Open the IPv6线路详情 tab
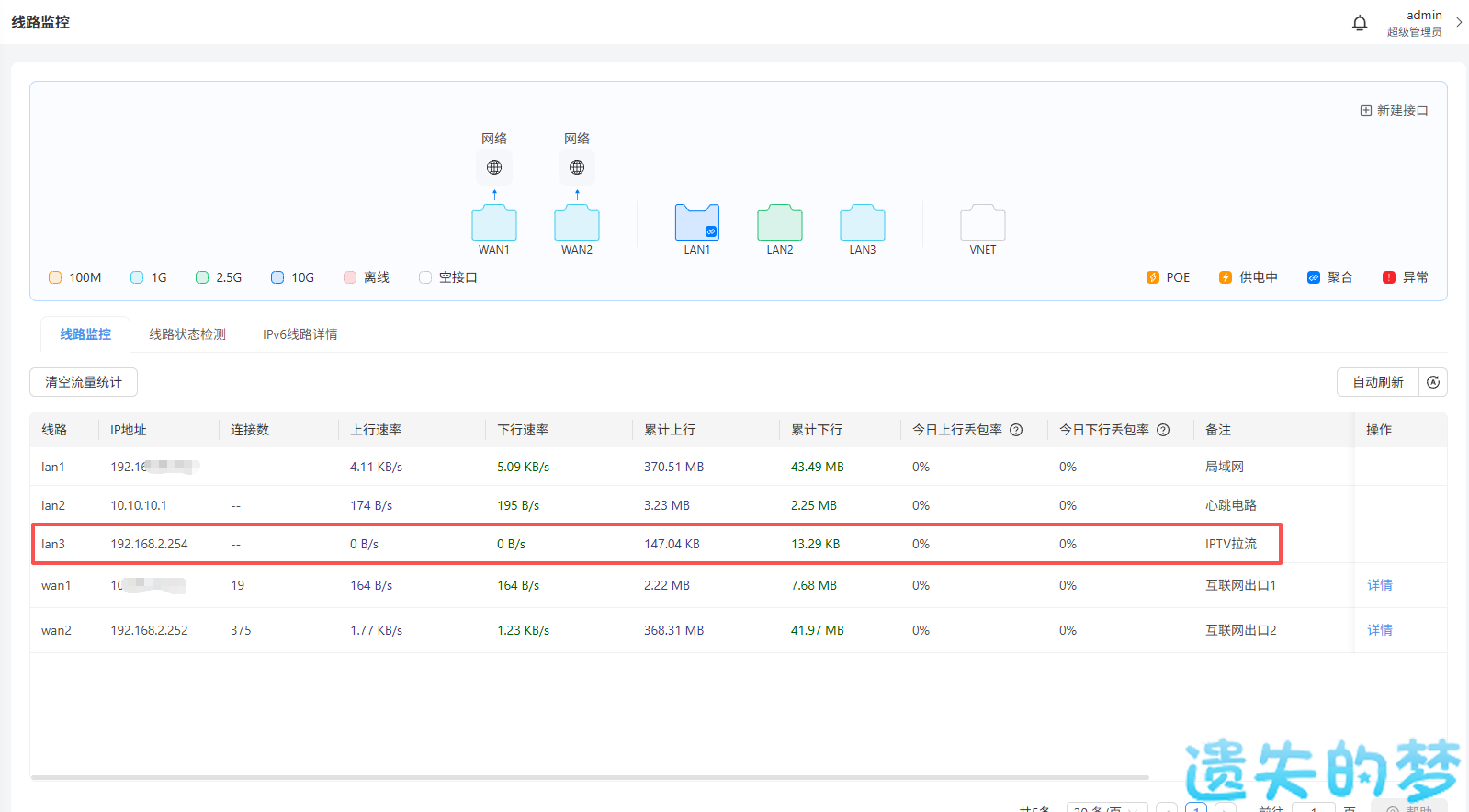The width and height of the screenshot is (1469, 812). 300,334
